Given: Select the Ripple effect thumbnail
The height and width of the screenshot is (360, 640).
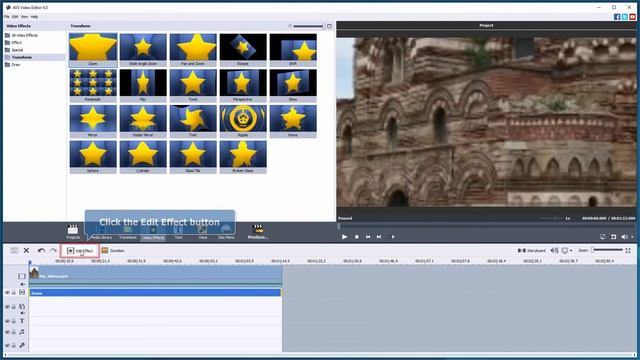Looking at the screenshot, I should [243, 121].
